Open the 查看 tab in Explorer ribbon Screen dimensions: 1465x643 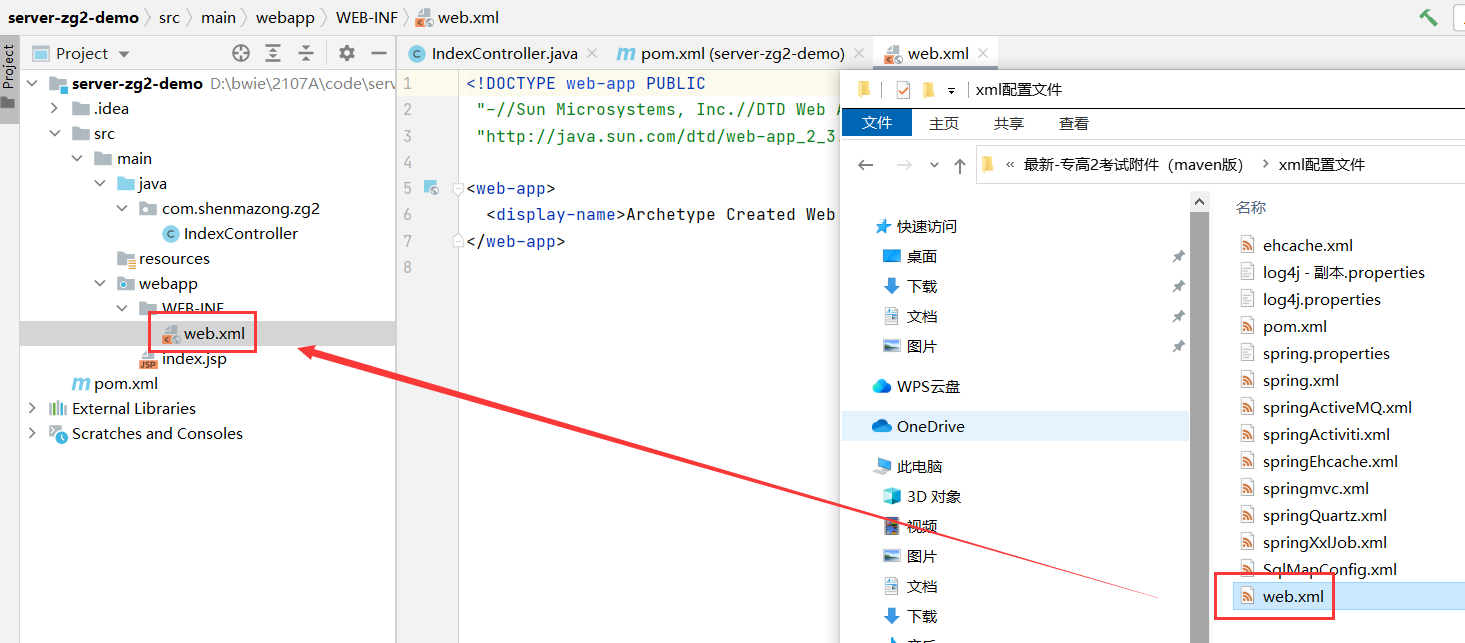coord(1074,123)
